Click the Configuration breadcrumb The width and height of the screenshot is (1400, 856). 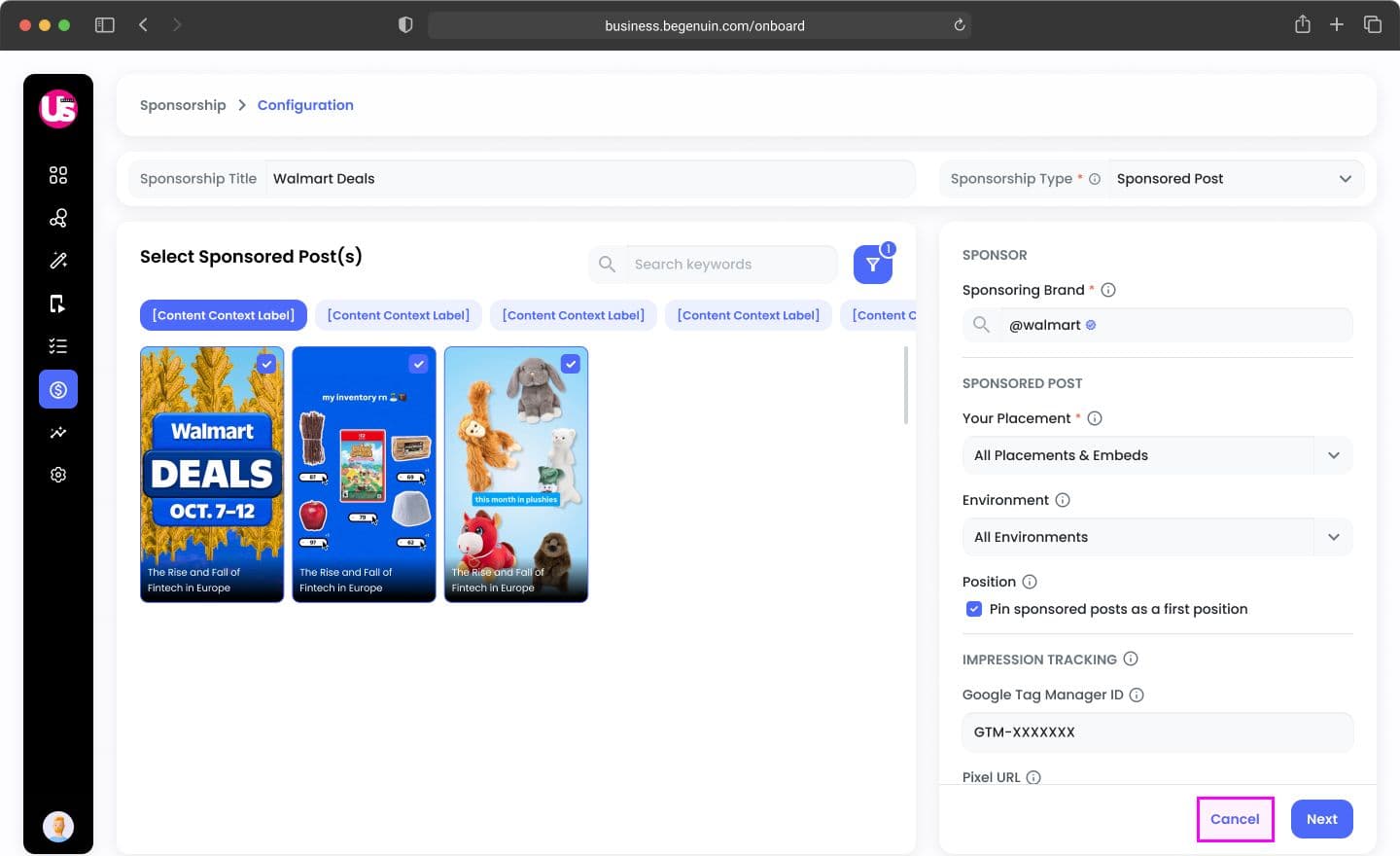point(305,105)
